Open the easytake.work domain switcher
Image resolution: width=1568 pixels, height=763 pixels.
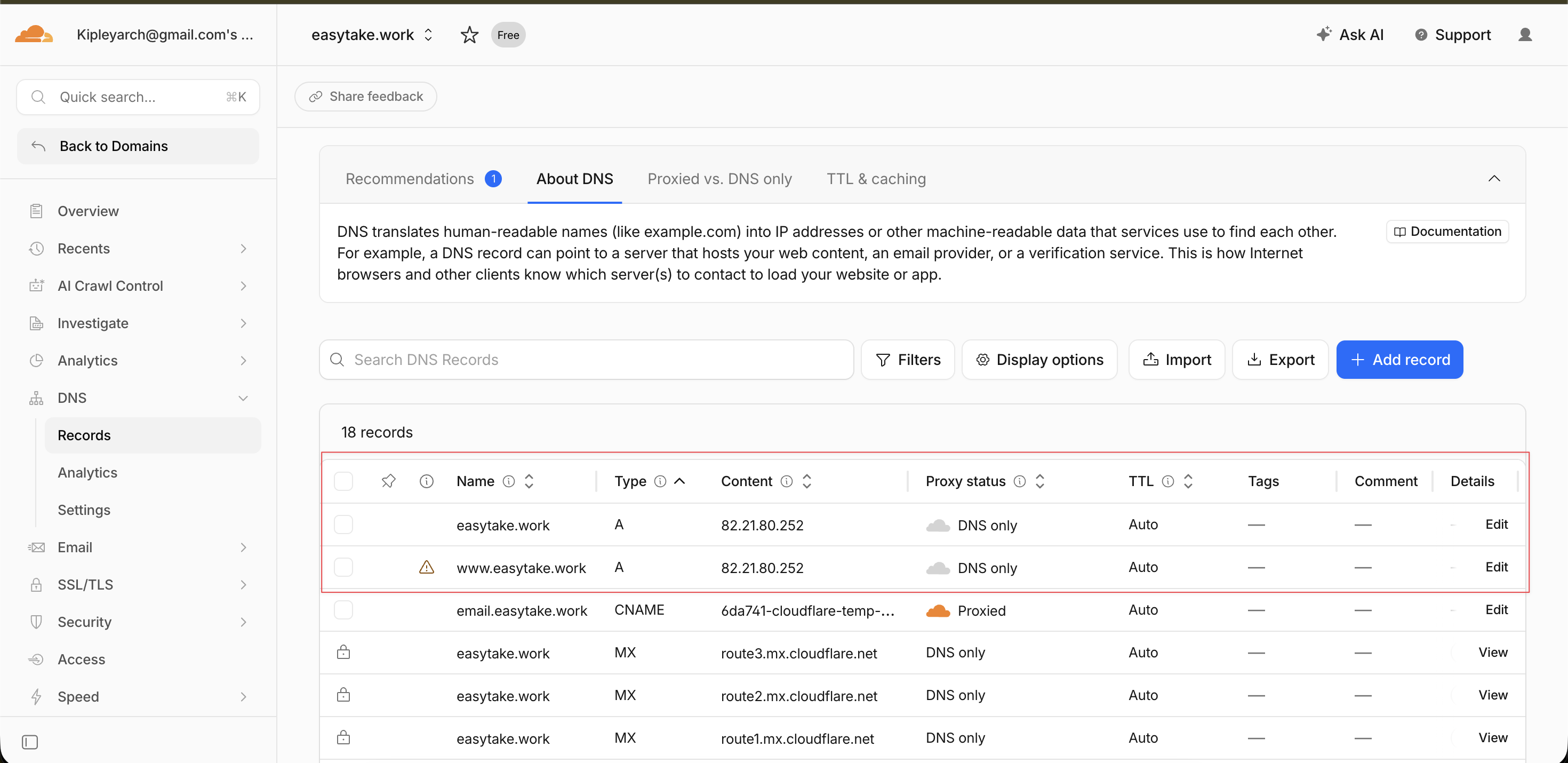pos(372,35)
